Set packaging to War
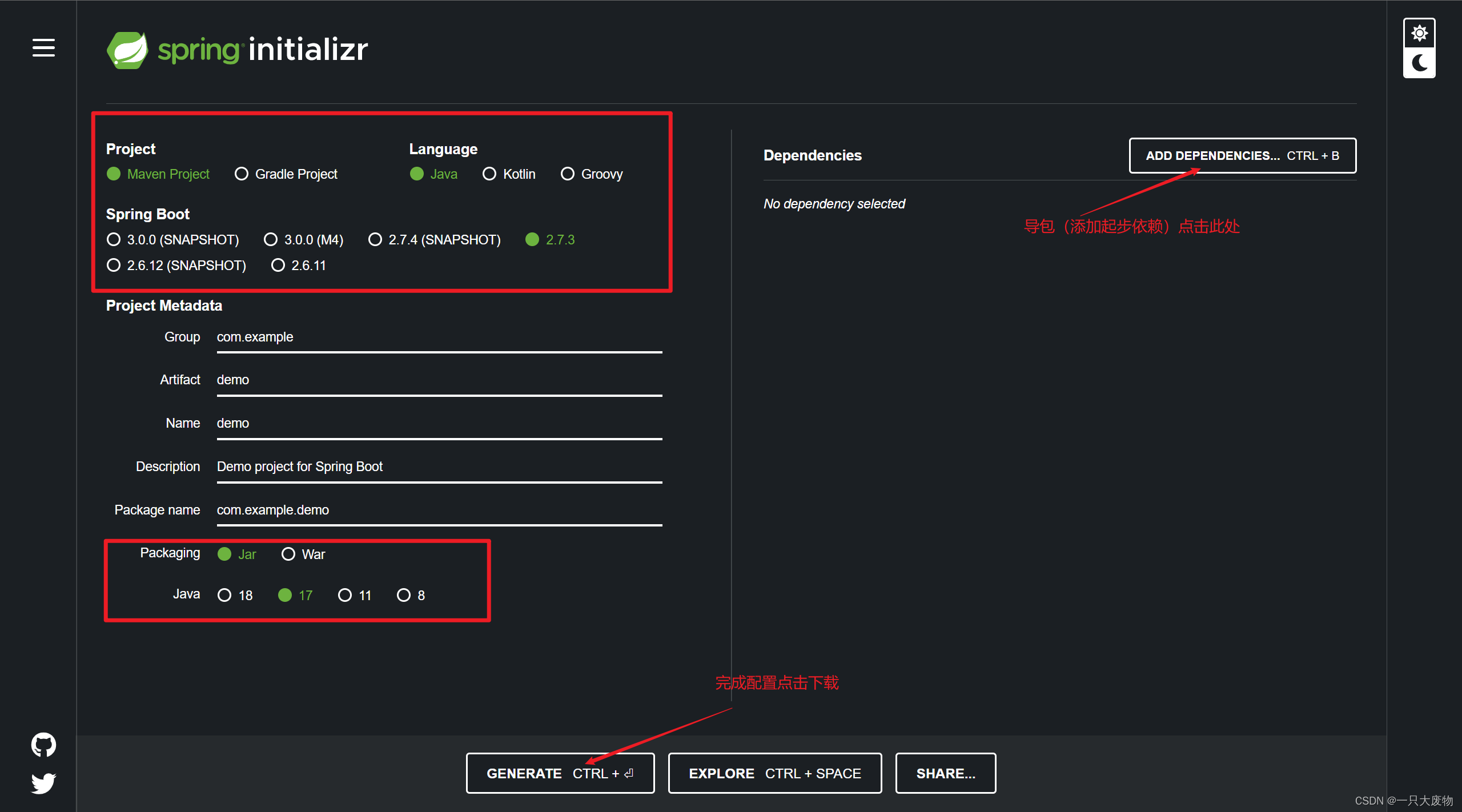The width and height of the screenshot is (1462, 812). [x=303, y=554]
